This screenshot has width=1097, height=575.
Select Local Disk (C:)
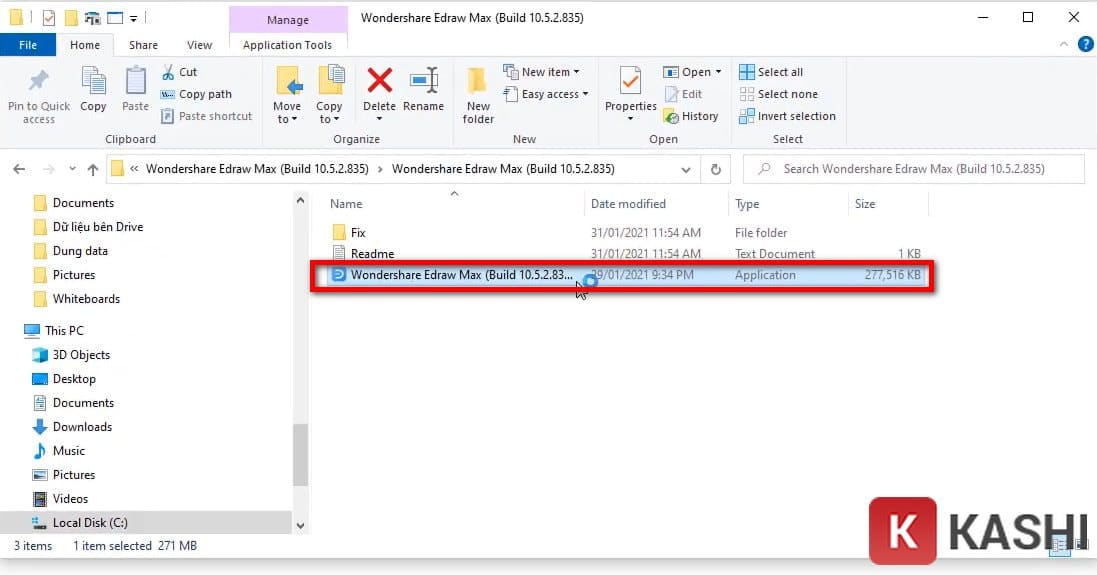[90, 523]
